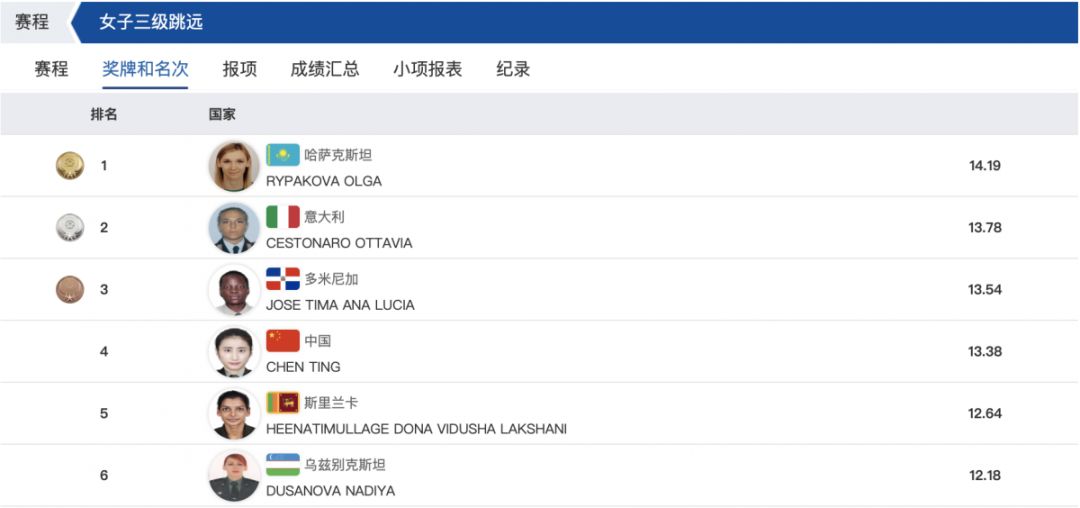Viewport: 1080px width, 508px height.
Task: Click the China flag icon
Action: point(283,341)
